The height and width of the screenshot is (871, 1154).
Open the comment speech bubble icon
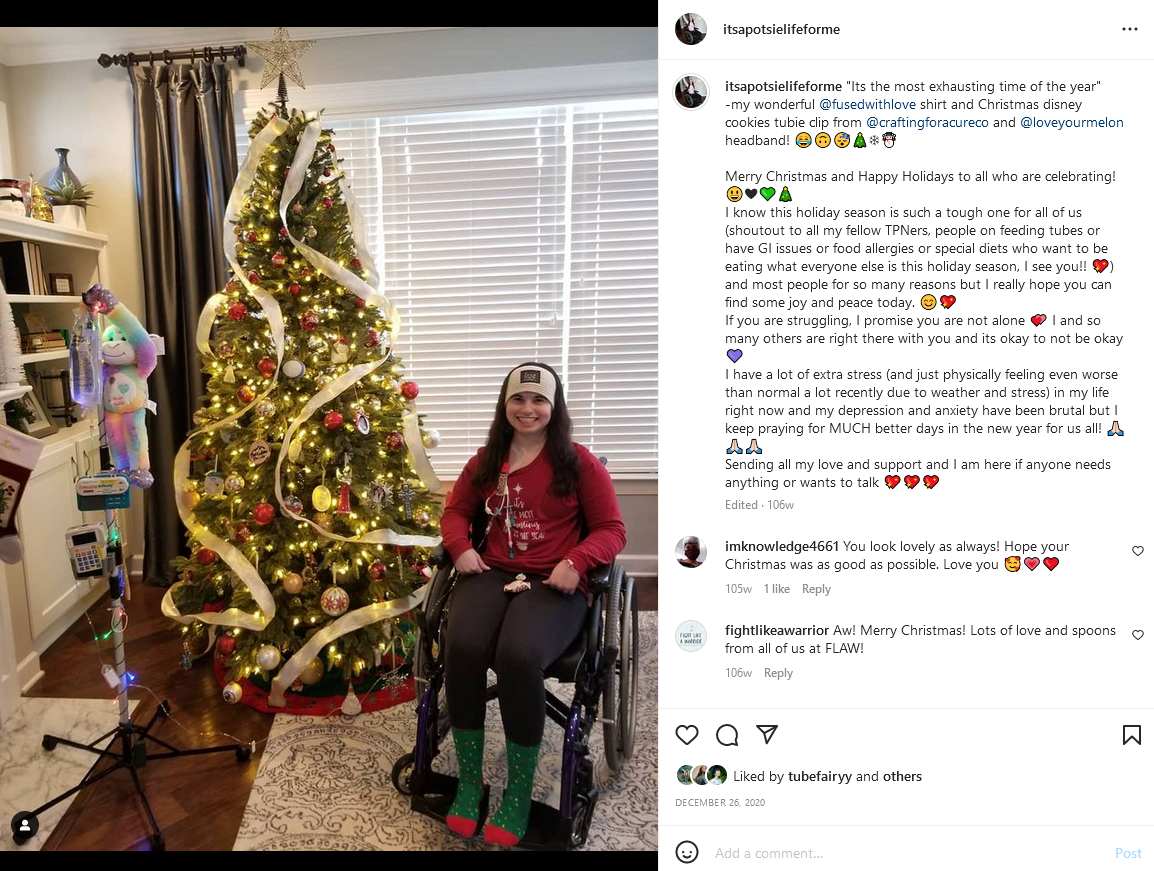[x=727, y=735]
